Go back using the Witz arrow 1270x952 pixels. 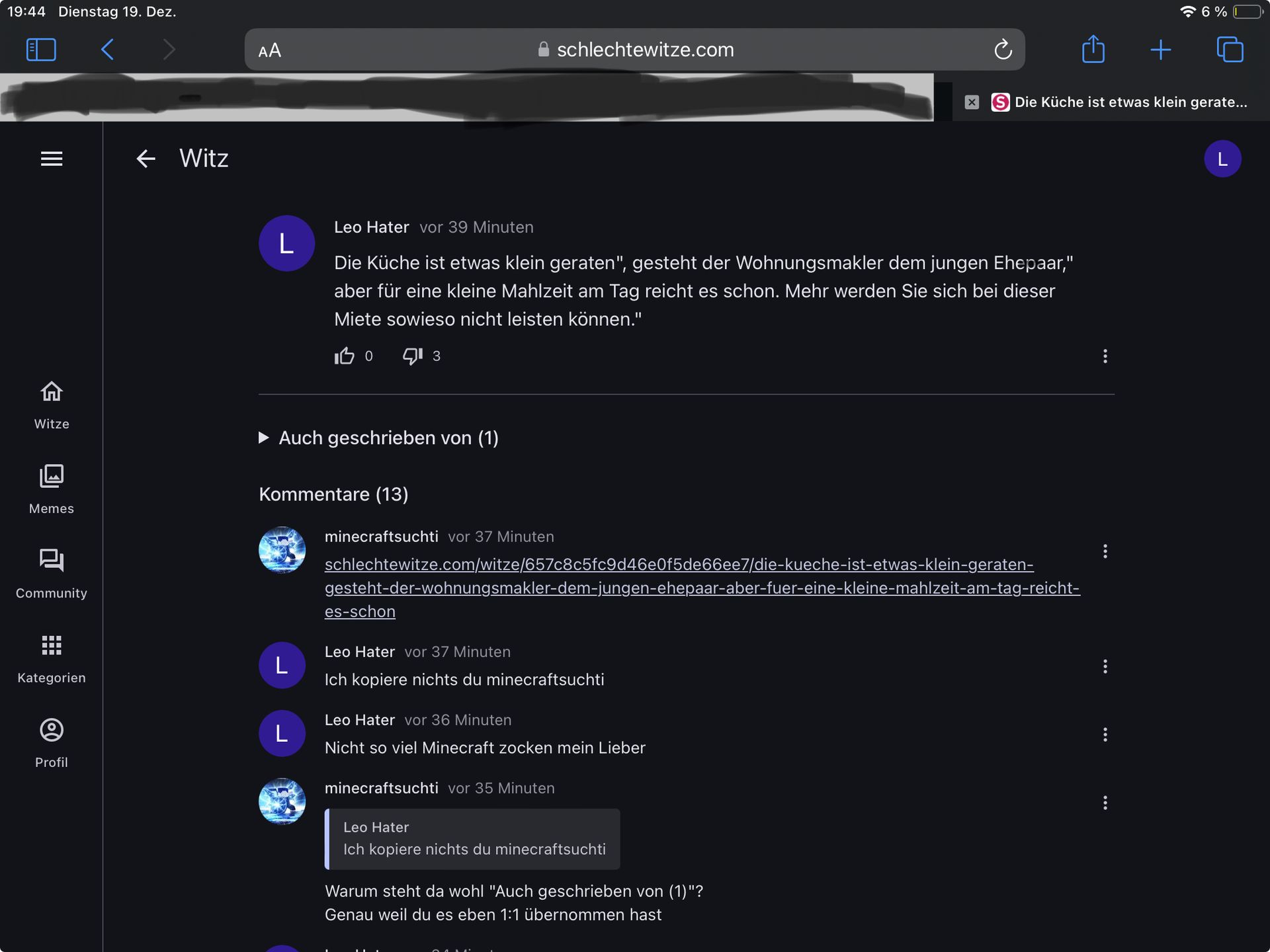tap(146, 159)
